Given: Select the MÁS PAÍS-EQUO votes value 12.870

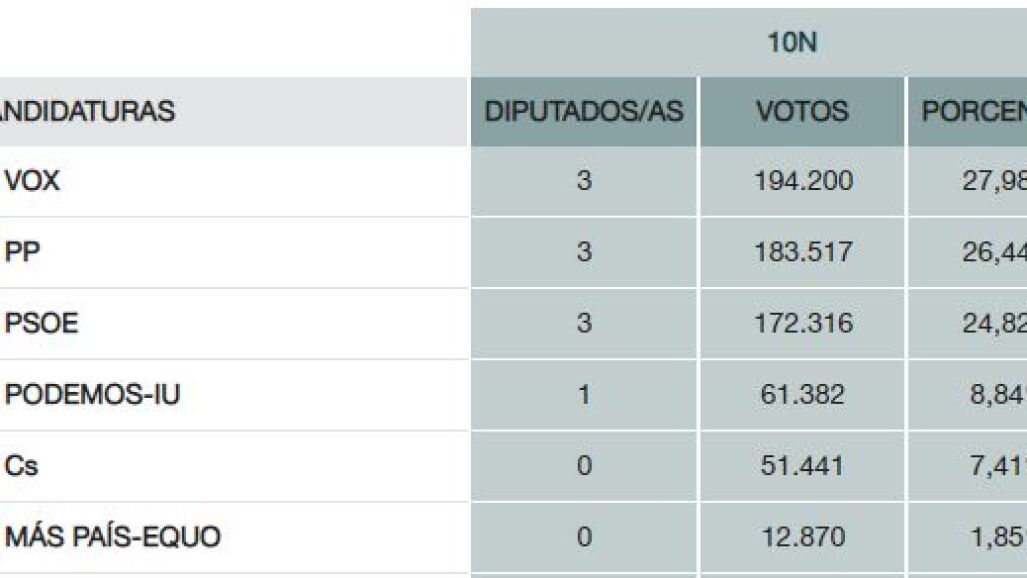Looking at the screenshot, I should 802,538.
